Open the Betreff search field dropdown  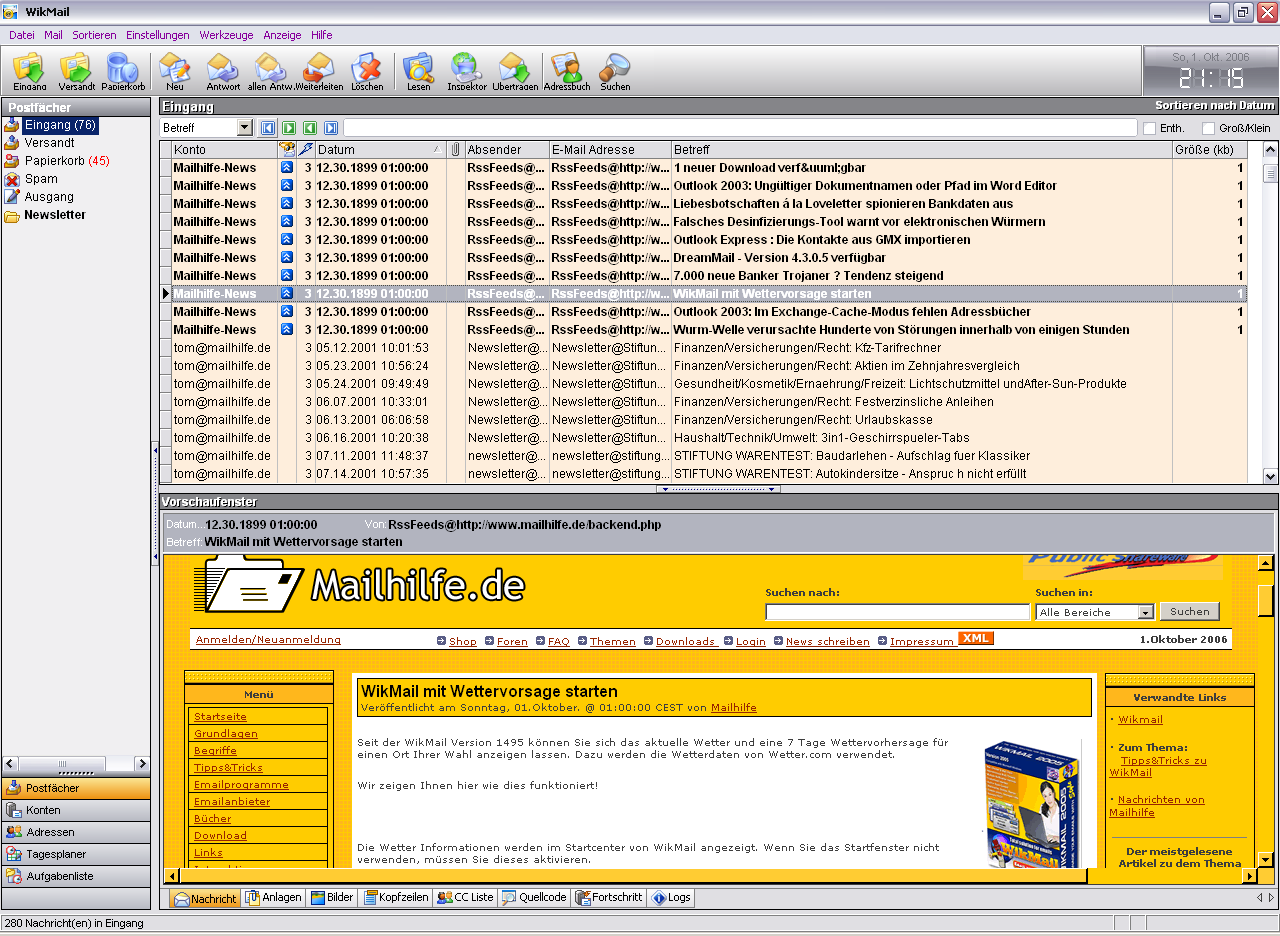(245, 128)
